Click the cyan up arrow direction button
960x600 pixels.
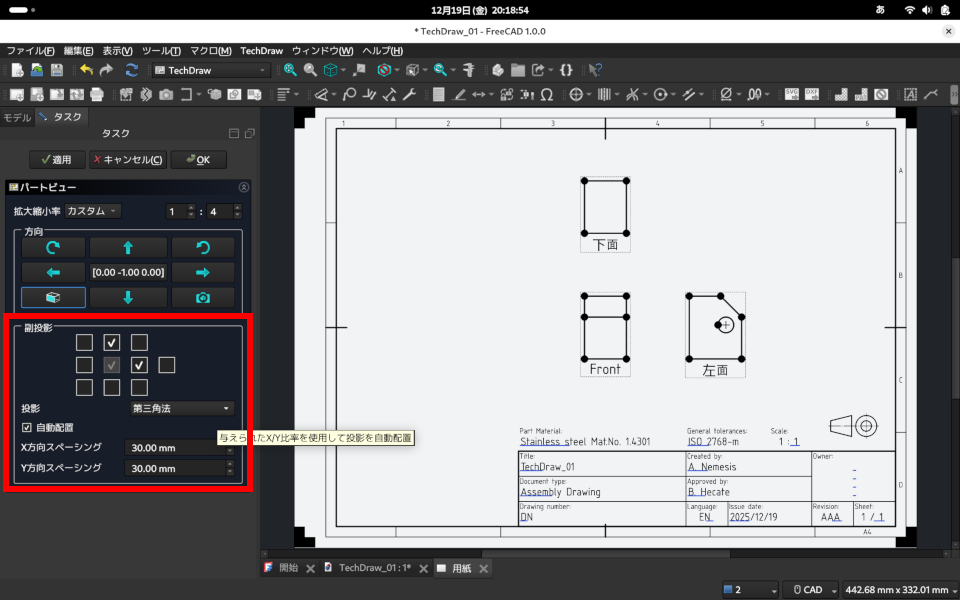click(128, 247)
